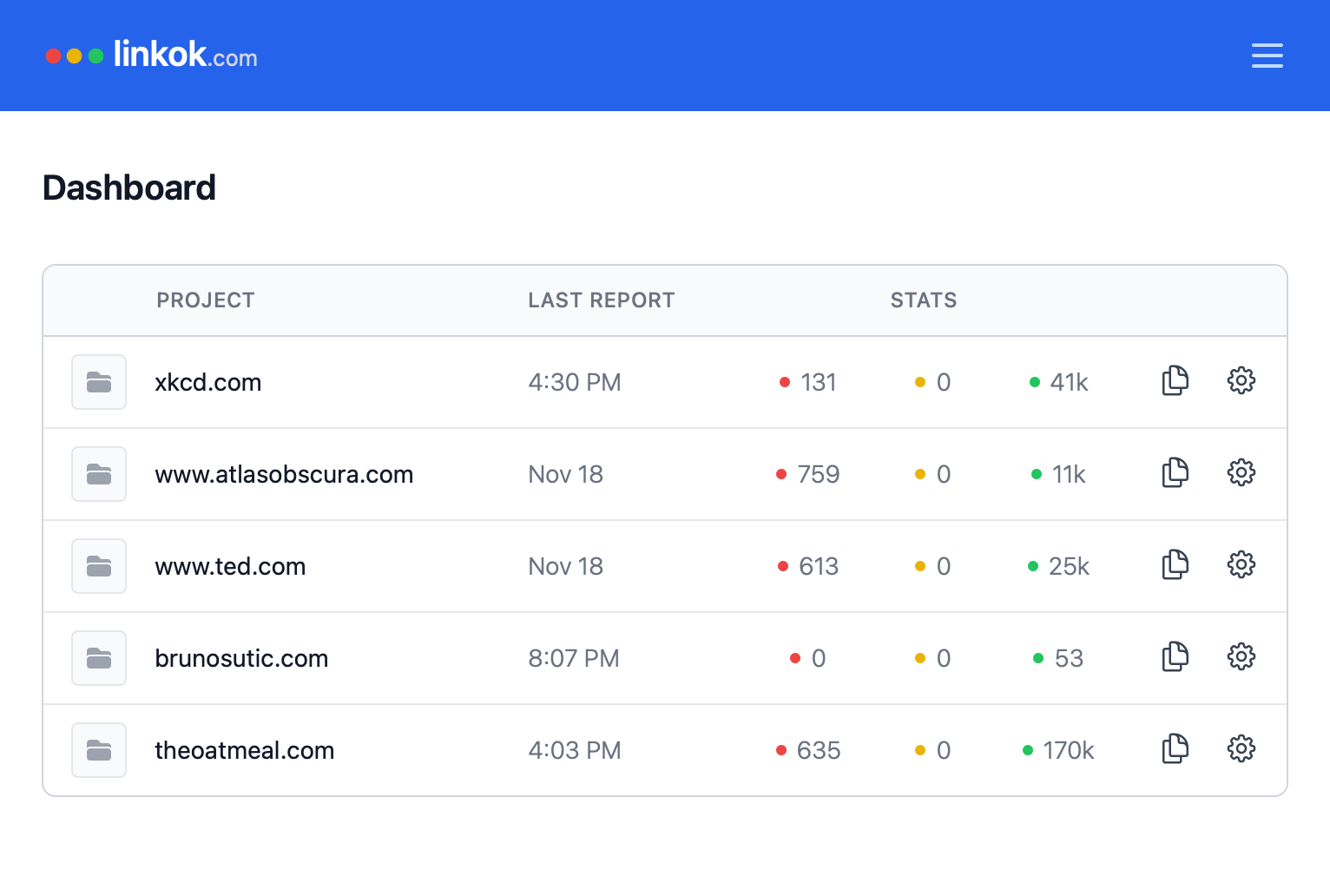Open the www.atlasobscura.com project
The image size is (1330, 896).
(x=284, y=475)
